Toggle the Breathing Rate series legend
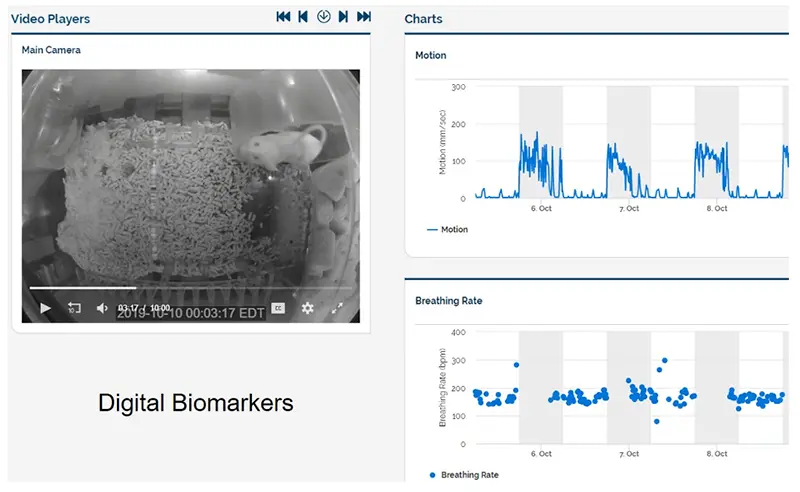The image size is (800, 492). tap(463, 475)
